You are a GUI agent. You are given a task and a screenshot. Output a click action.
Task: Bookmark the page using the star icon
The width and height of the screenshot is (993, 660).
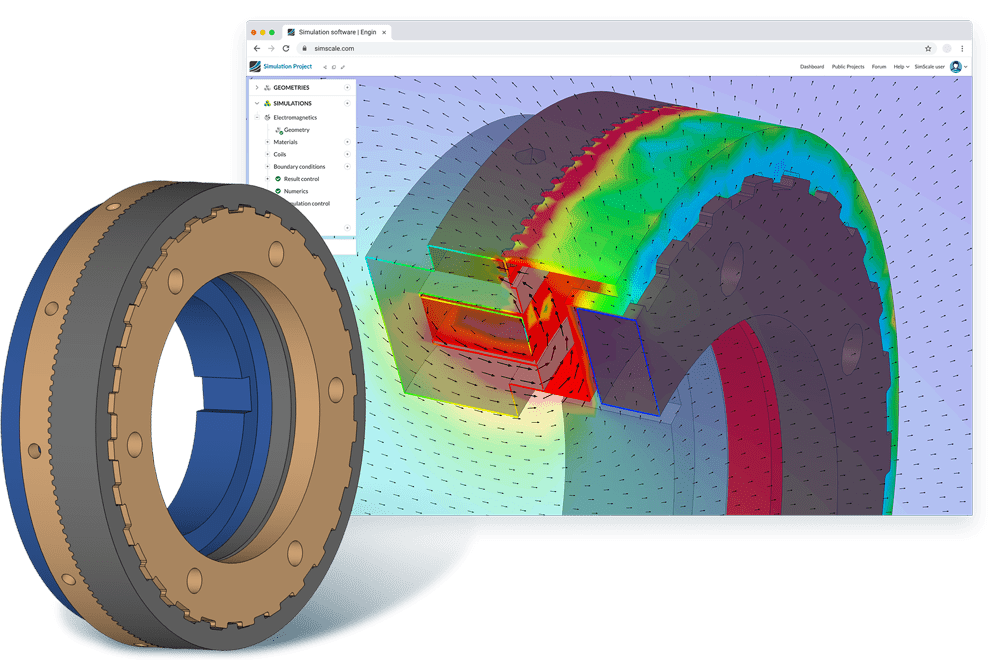(928, 49)
